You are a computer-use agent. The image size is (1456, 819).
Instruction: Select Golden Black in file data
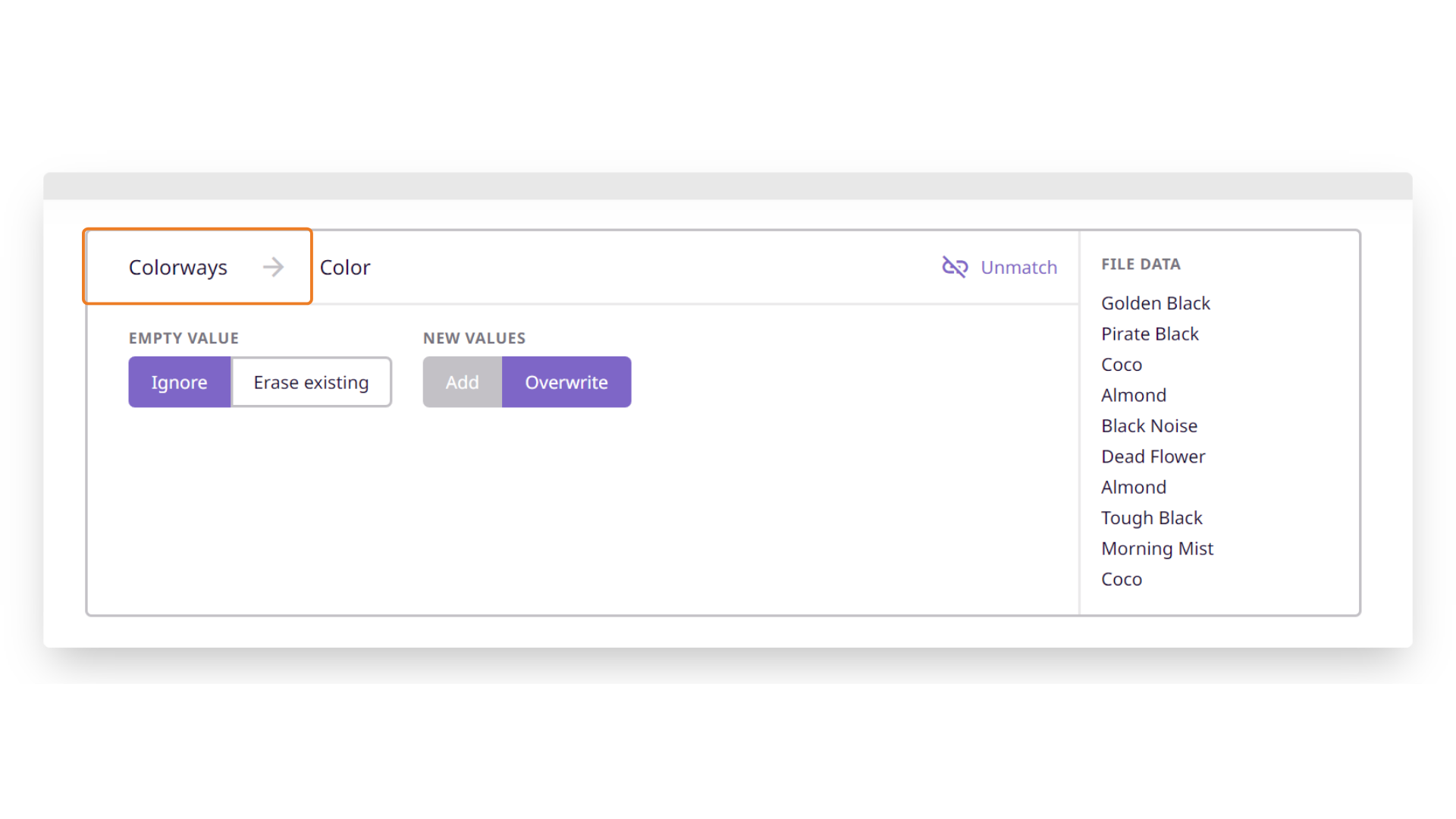pyautogui.click(x=1156, y=303)
